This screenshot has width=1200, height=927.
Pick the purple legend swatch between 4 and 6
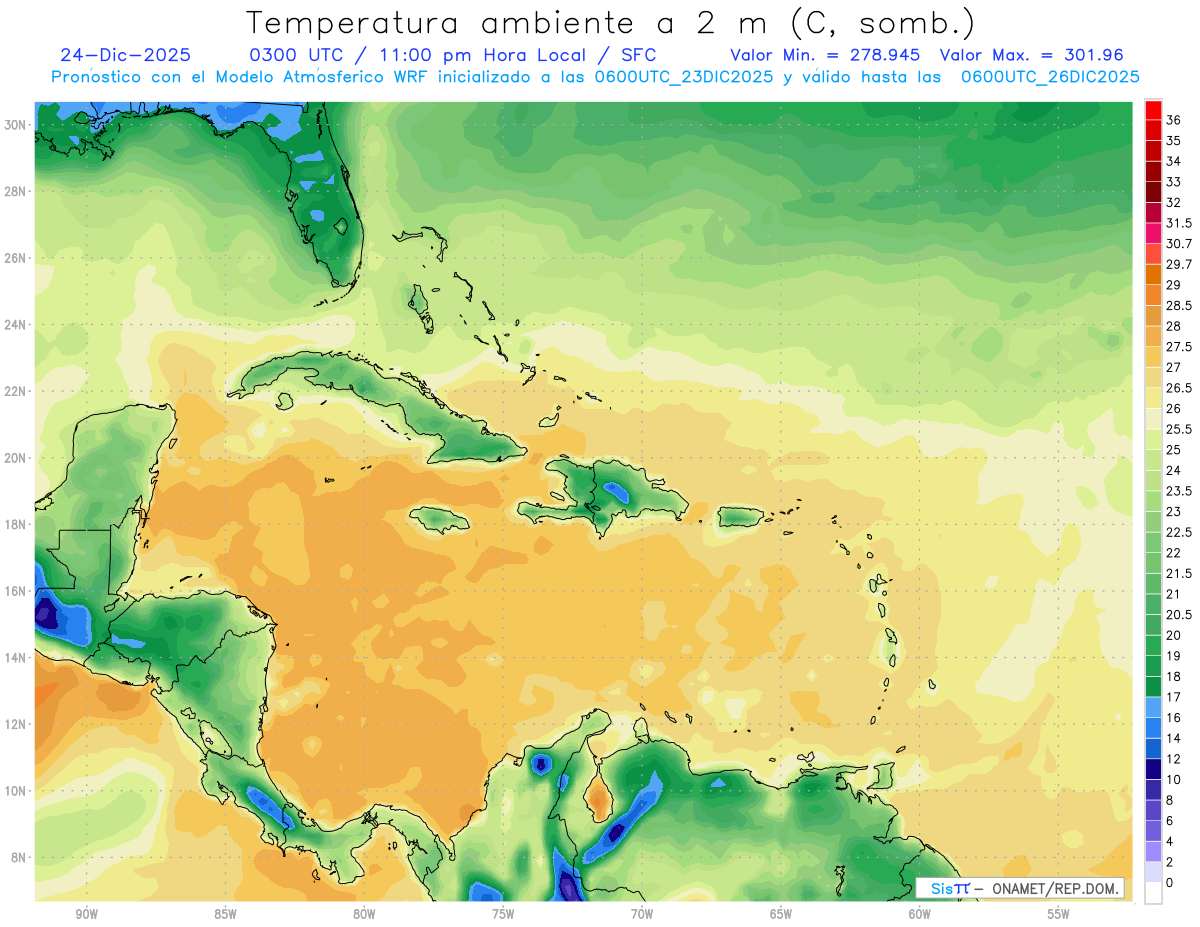[x=1153, y=831]
